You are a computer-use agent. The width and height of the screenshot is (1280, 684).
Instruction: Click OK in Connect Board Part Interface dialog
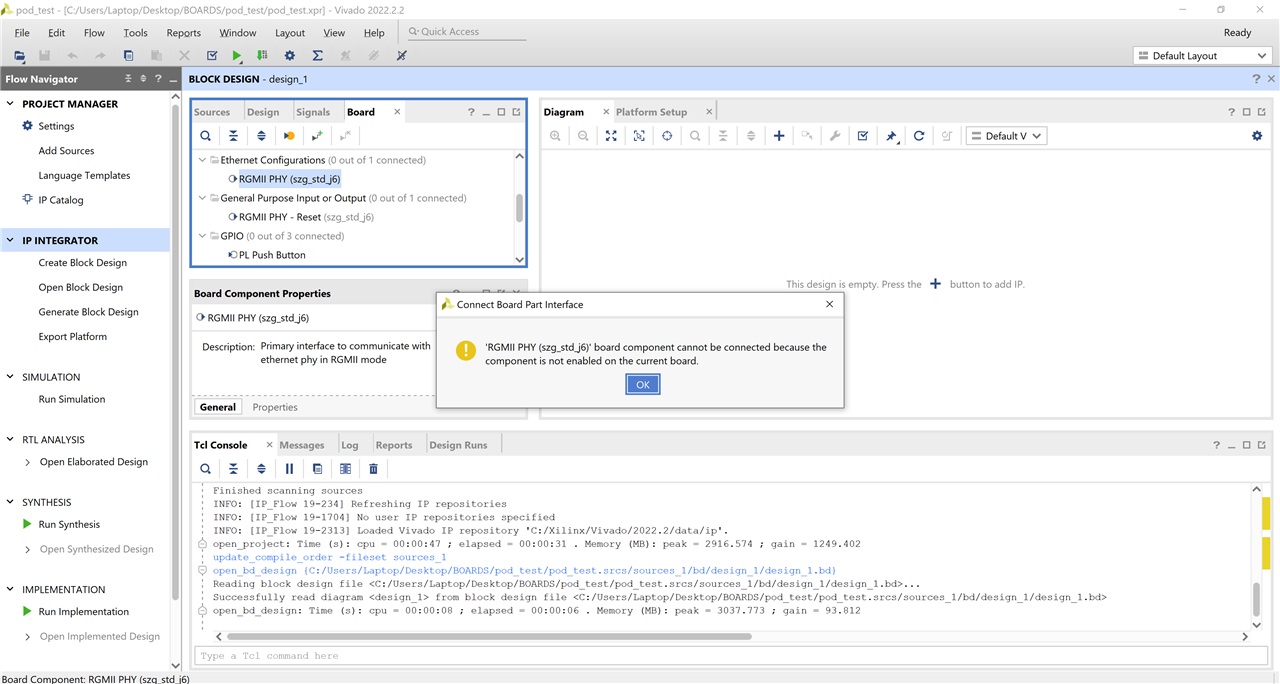click(x=643, y=384)
